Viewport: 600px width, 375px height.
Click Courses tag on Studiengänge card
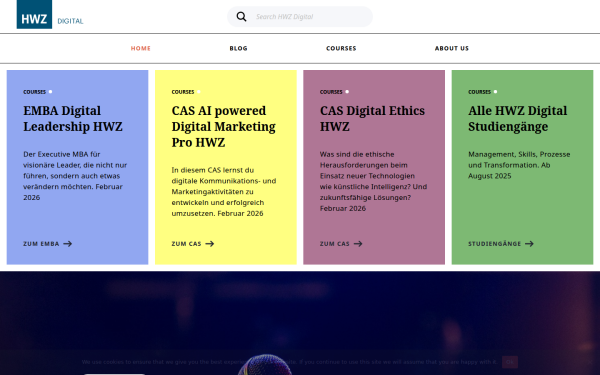click(479, 92)
